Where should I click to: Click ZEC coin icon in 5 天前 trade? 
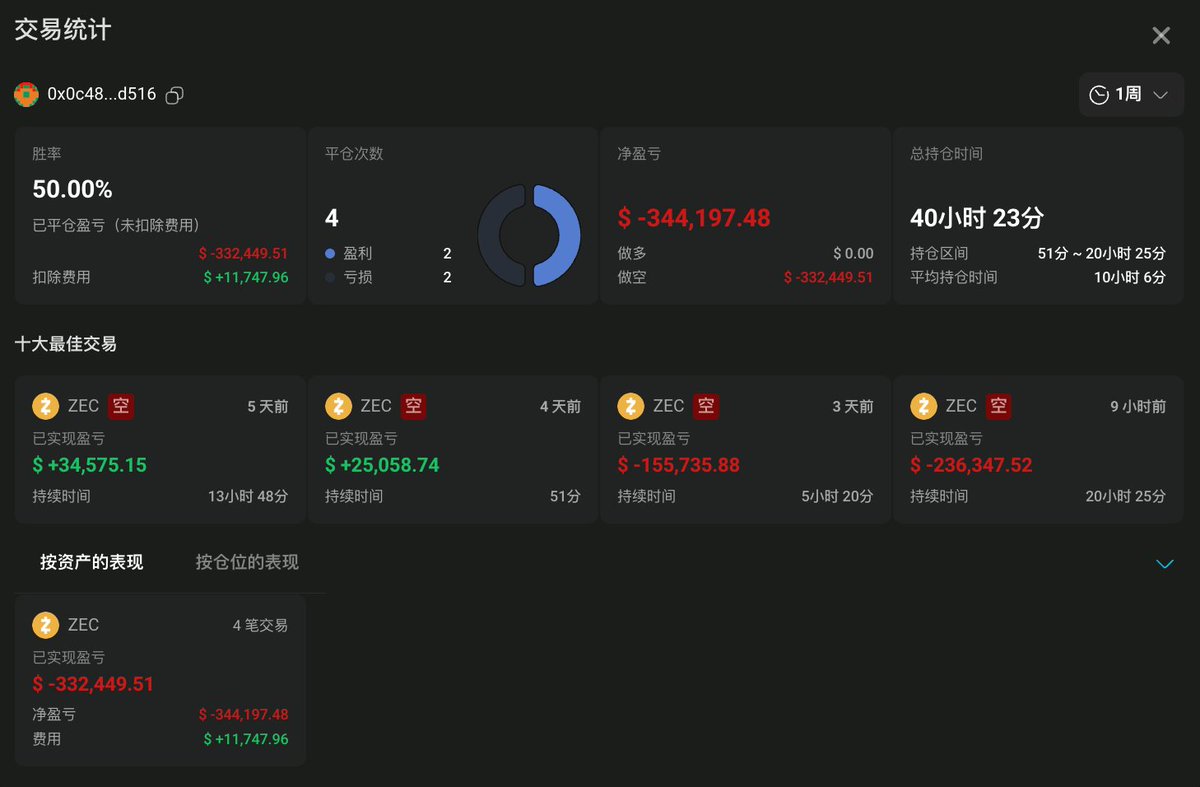pos(46,406)
